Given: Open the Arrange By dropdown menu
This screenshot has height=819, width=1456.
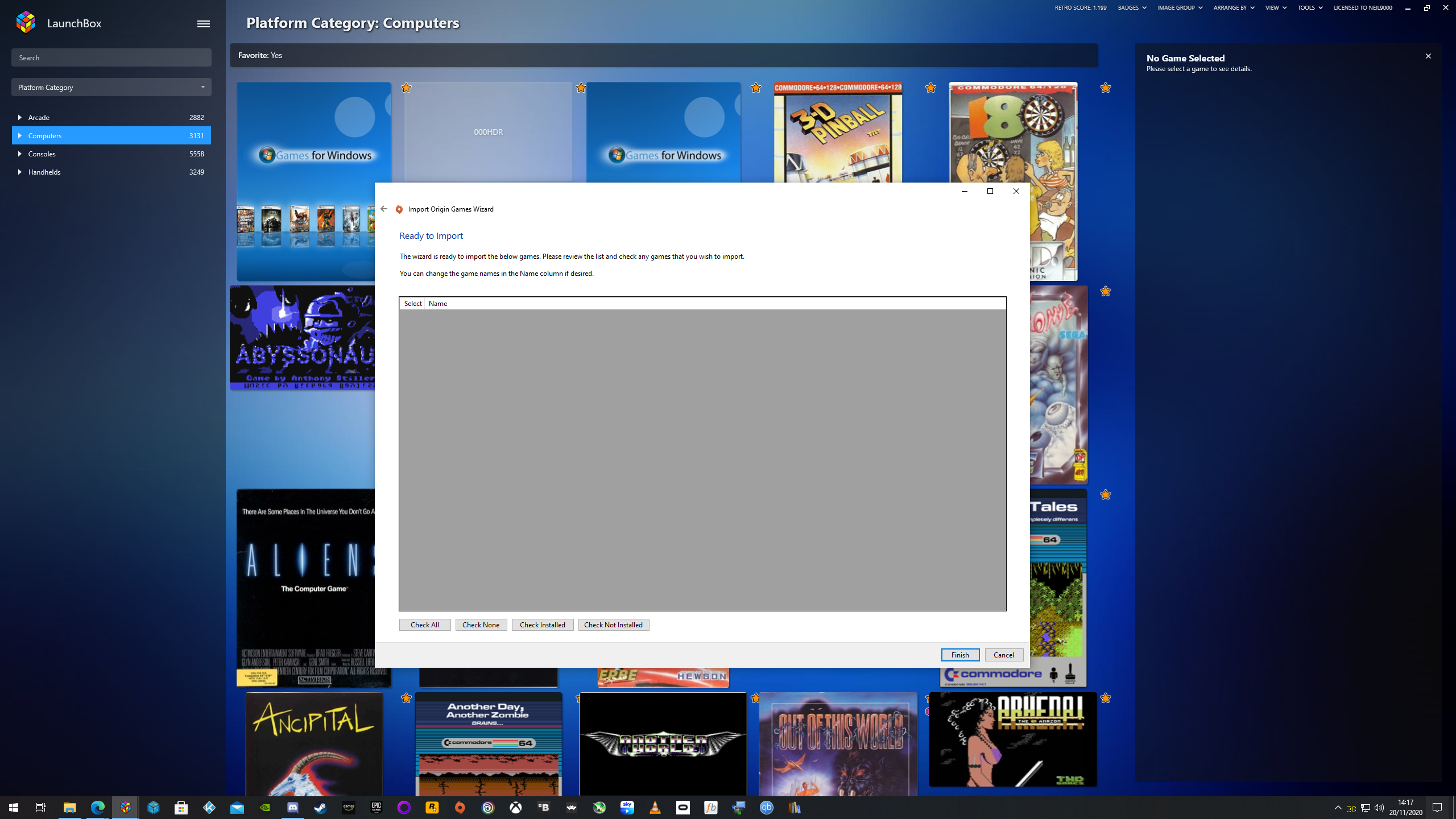Looking at the screenshot, I should point(1234,7).
